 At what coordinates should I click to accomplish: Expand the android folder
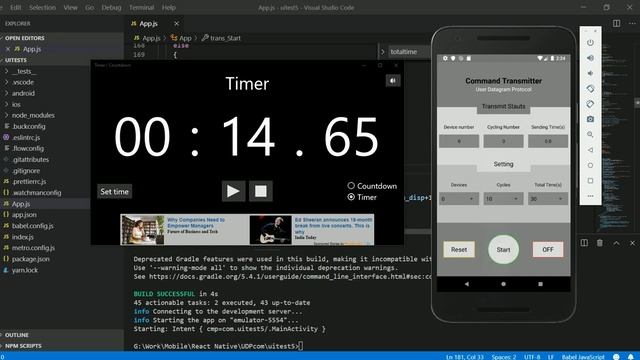click(23, 93)
